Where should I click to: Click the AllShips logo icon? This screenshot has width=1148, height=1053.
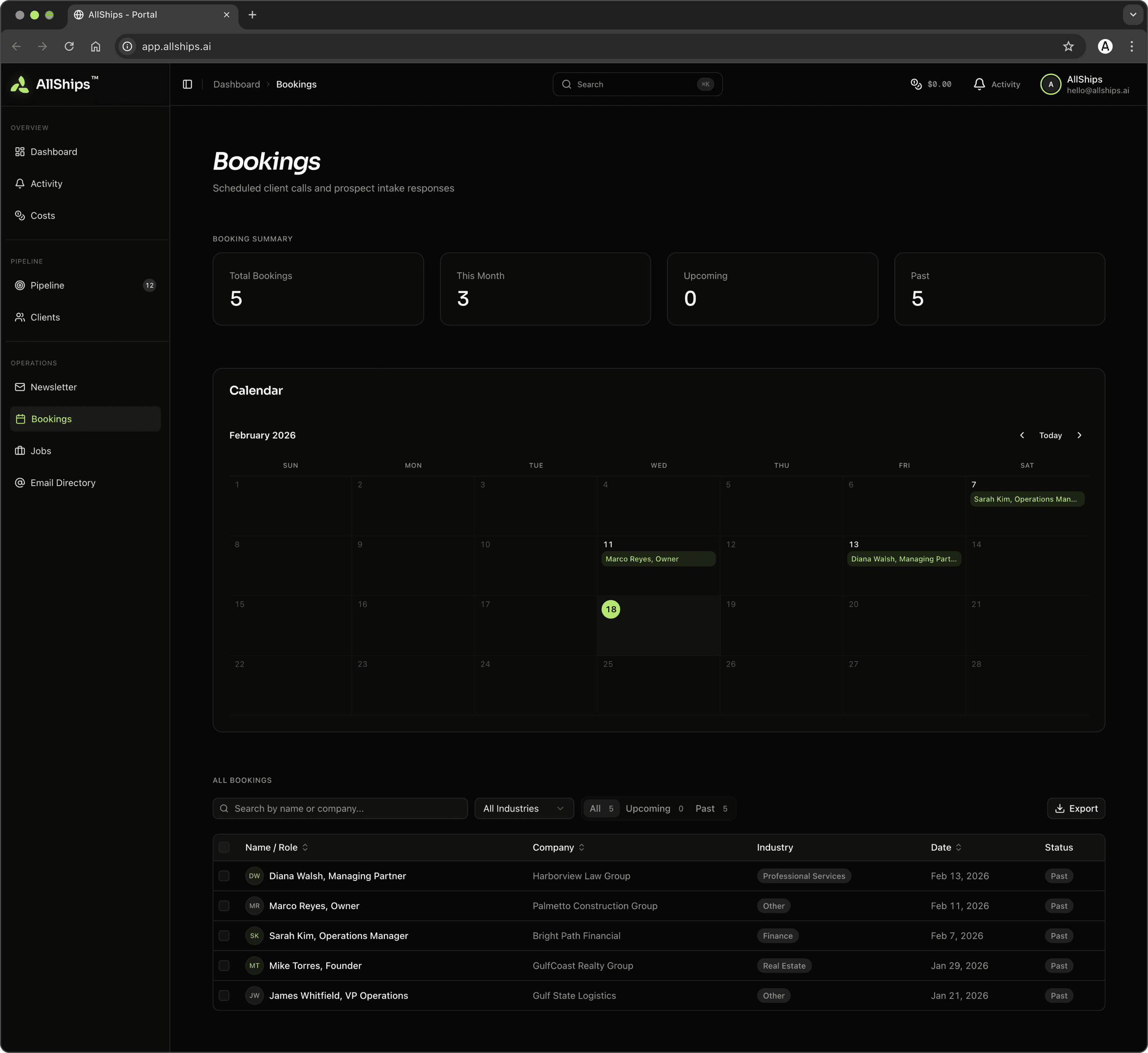point(20,84)
